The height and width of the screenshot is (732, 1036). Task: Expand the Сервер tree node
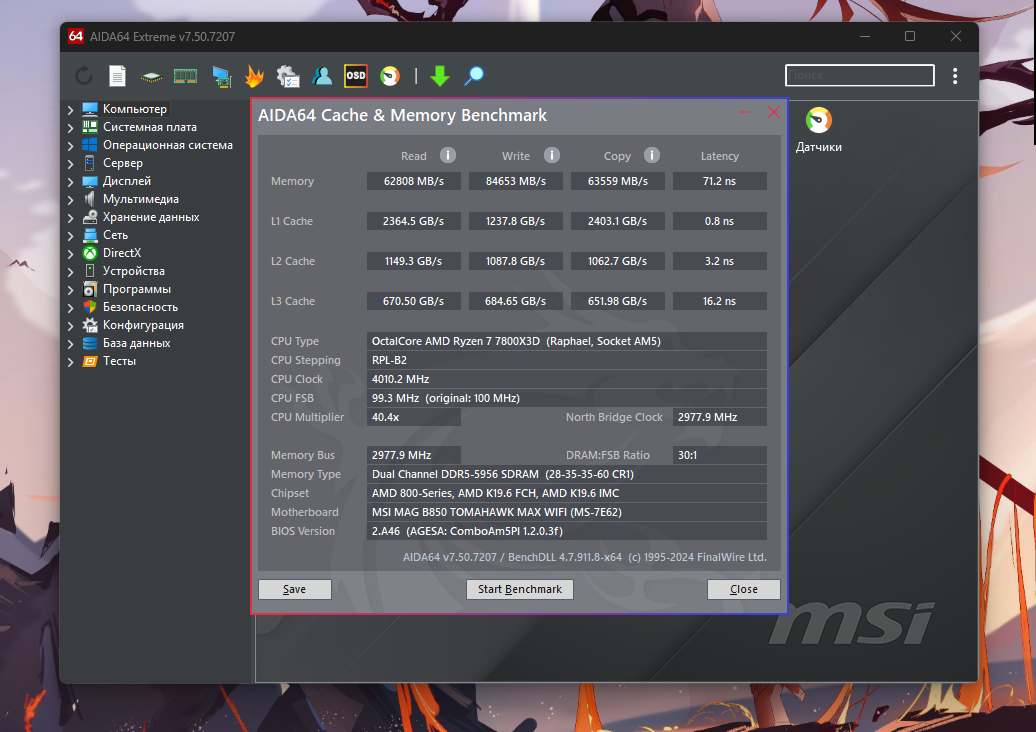tap(71, 163)
